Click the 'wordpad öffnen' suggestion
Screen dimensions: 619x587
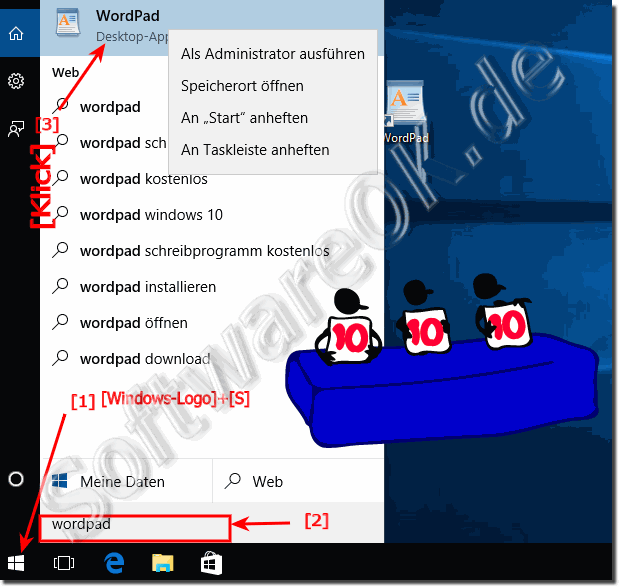[x=134, y=323]
